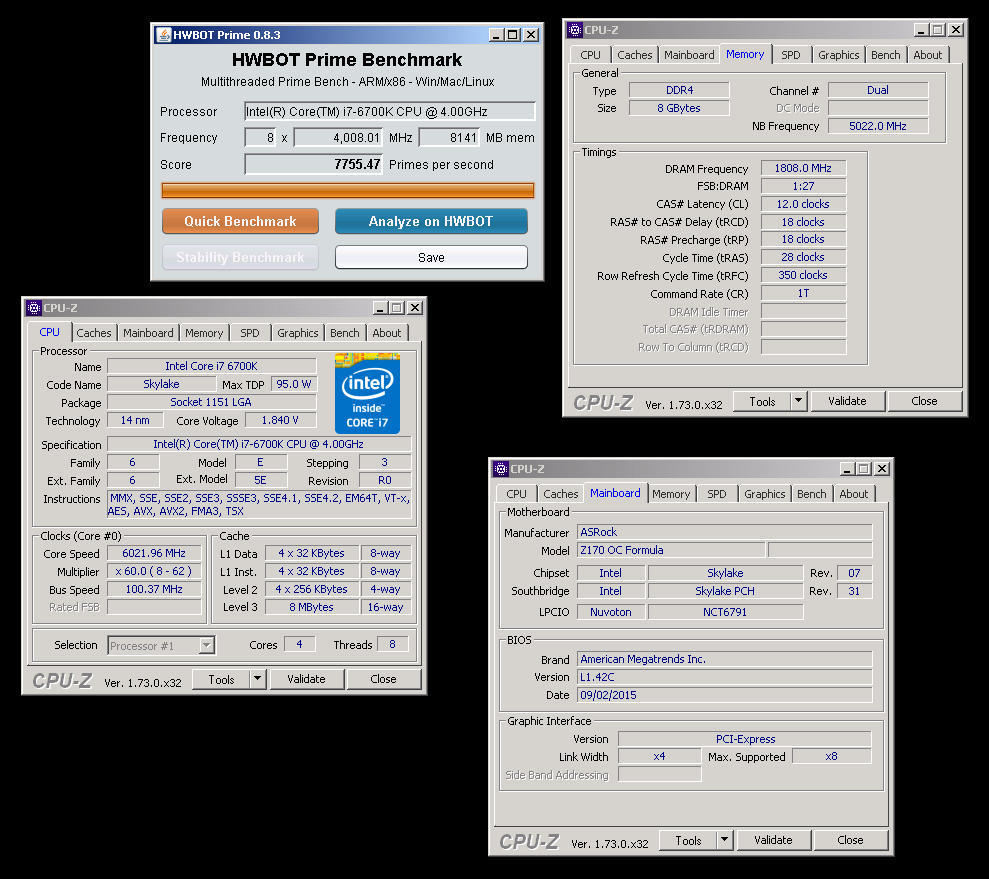Go to CPU tab in Mainboard window

point(516,494)
